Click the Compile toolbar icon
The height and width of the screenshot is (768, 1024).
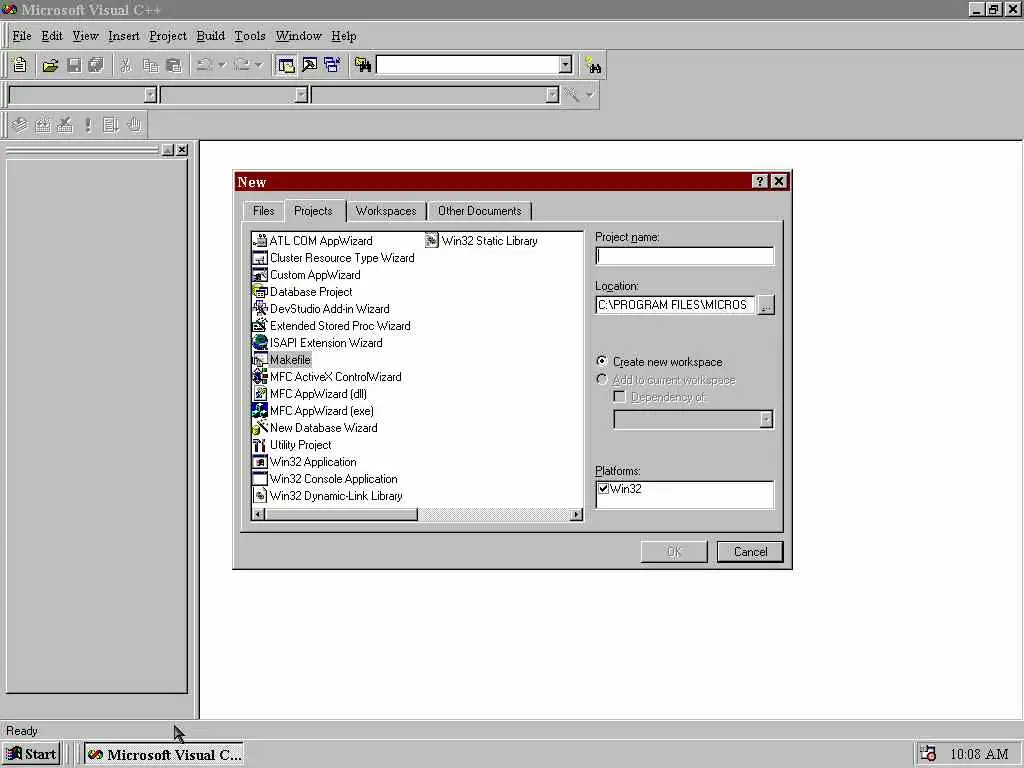[x=20, y=125]
